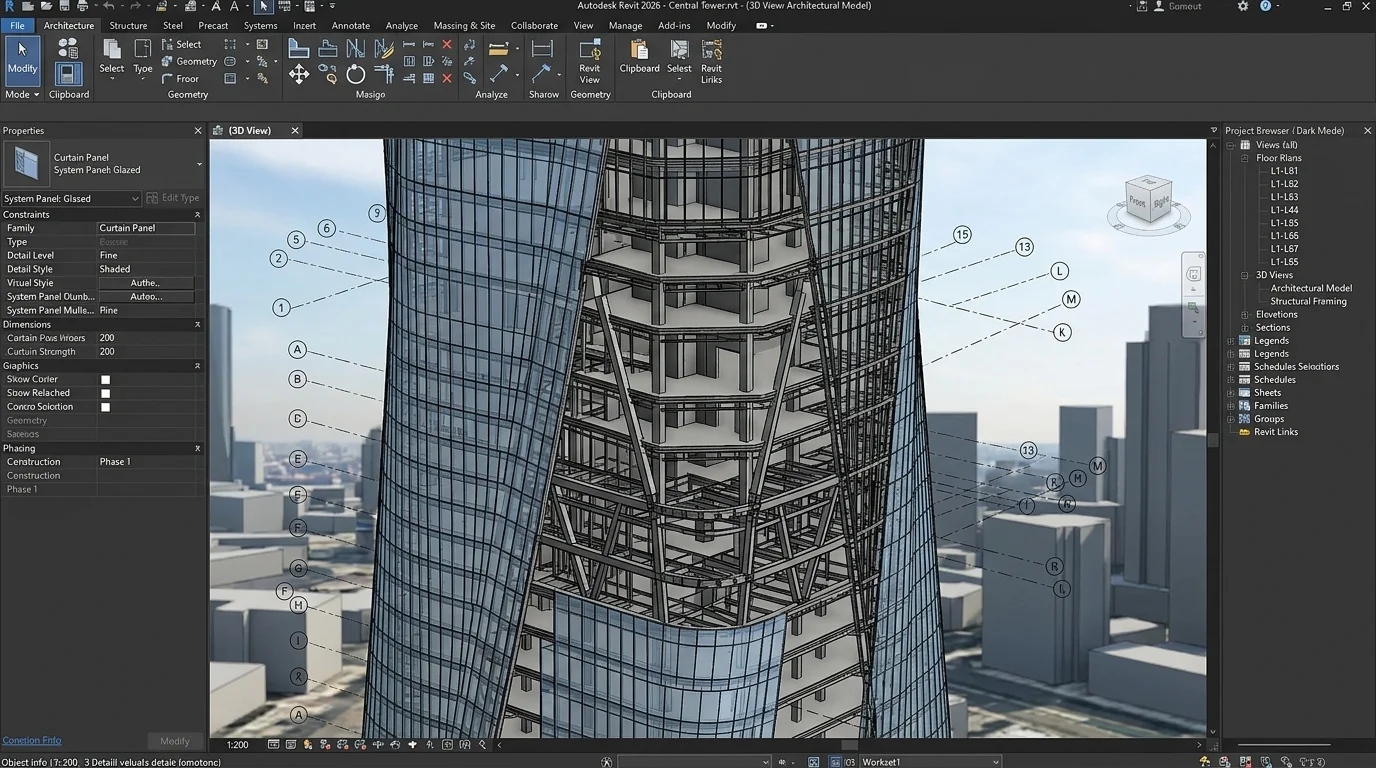This screenshot has width=1376, height=768.
Task: Select the Rotate circle tool
Action: (x=355, y=75)
